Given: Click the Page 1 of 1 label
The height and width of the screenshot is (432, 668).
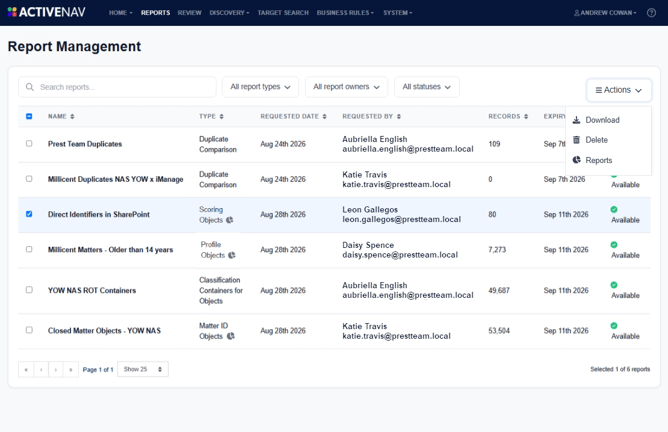Looking at the screenshot, I should tap(98, 370).
